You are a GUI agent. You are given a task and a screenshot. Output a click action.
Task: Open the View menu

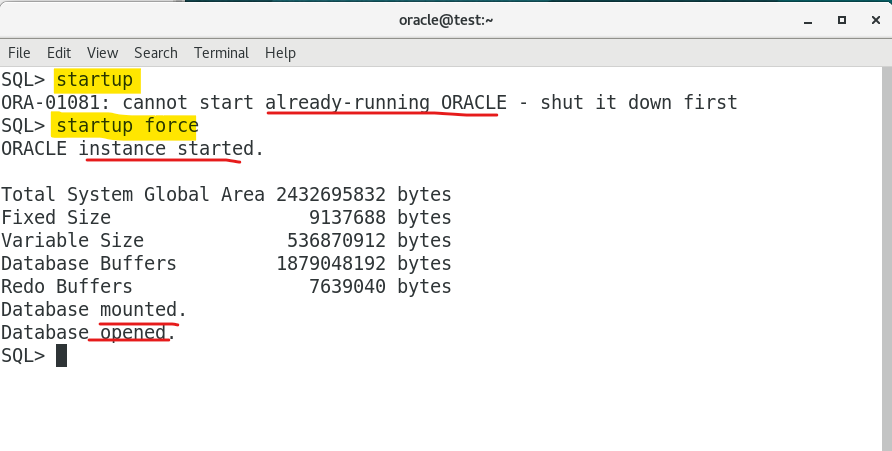[102, 53]
